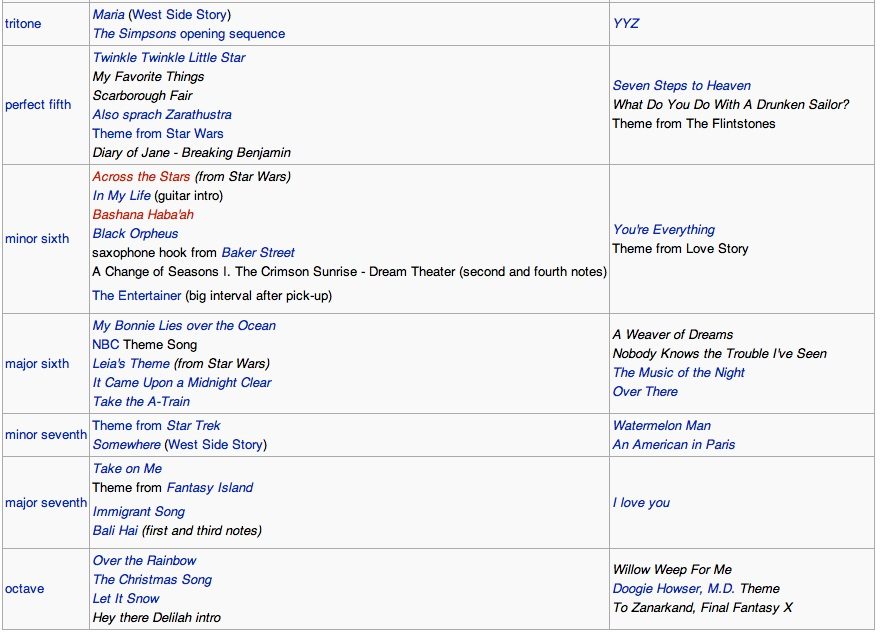The width and height of the screenshot is (883, 633).
Task: Open the Bashana Haba'ah red link
Action: (x=143, y=215)
